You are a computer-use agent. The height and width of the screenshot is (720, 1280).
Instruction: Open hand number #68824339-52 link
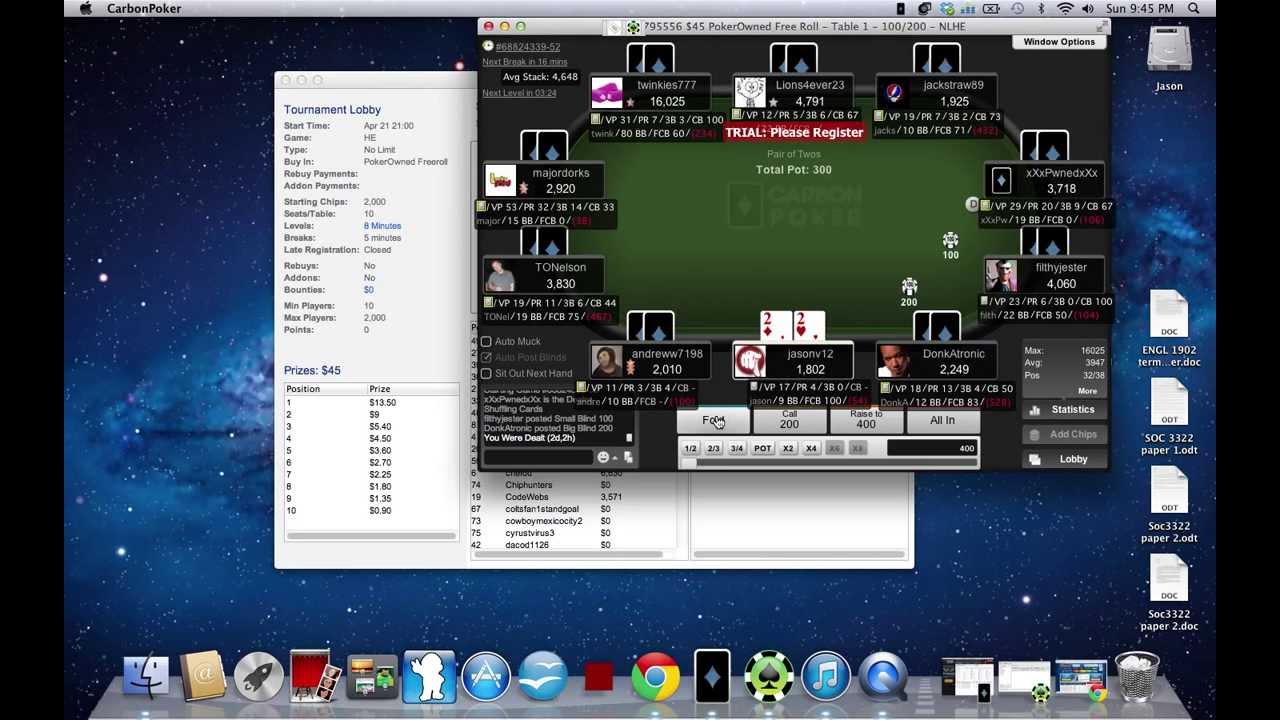point(527,47)
